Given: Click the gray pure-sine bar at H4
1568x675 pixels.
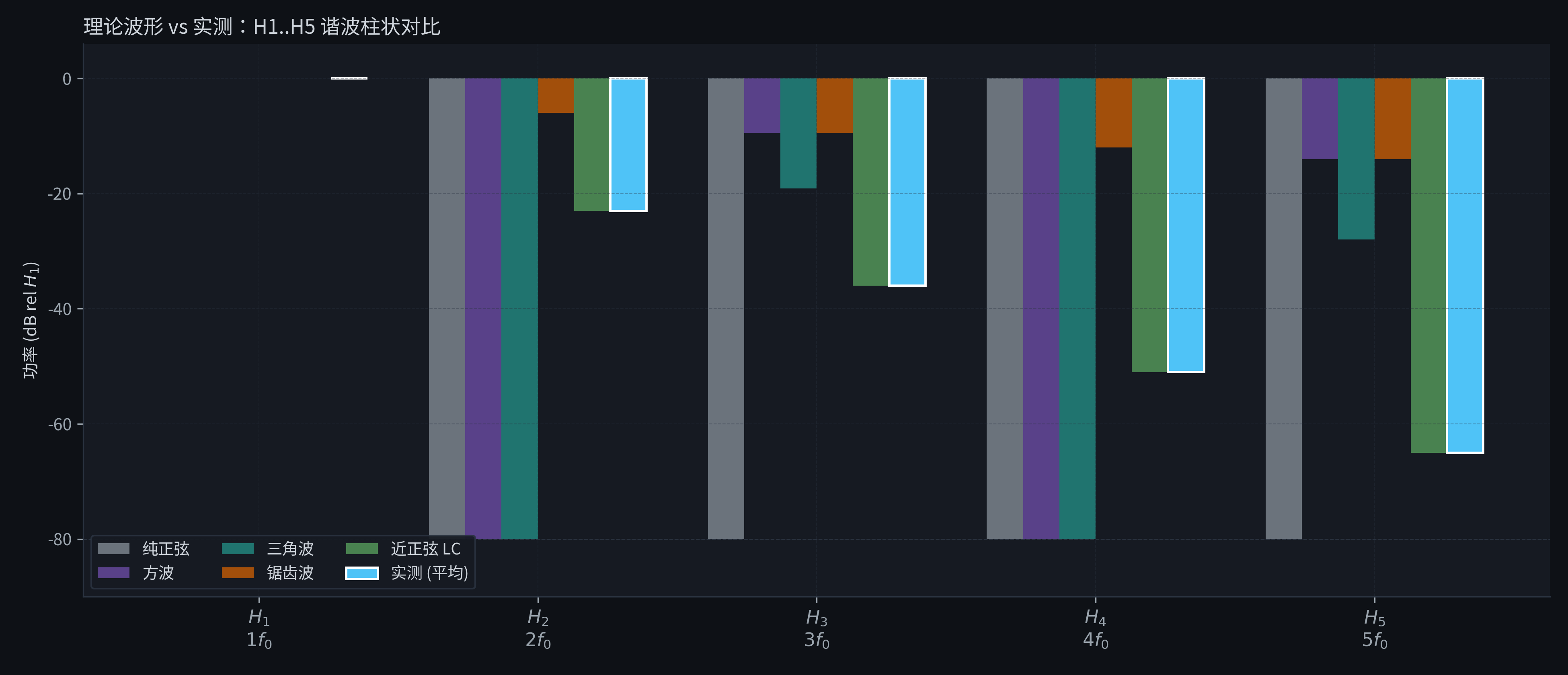Looking at the screenshot, I should pyautogui.click(x=1004, y=308).
